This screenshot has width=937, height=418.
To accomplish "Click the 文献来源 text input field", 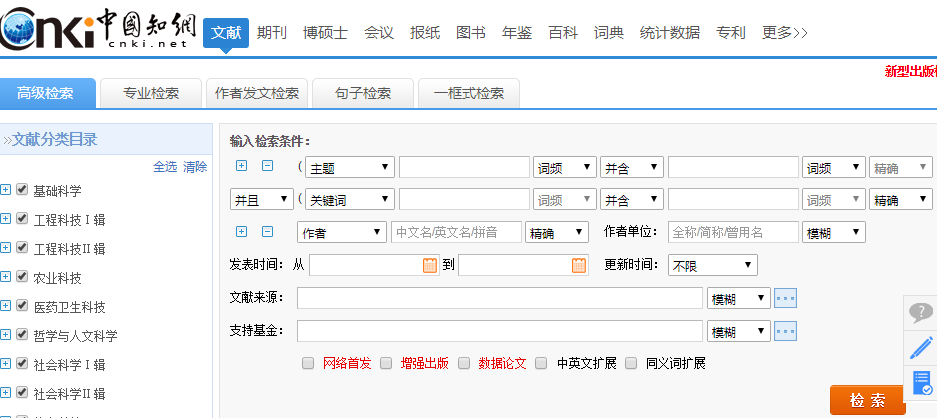I will point(500,298).
